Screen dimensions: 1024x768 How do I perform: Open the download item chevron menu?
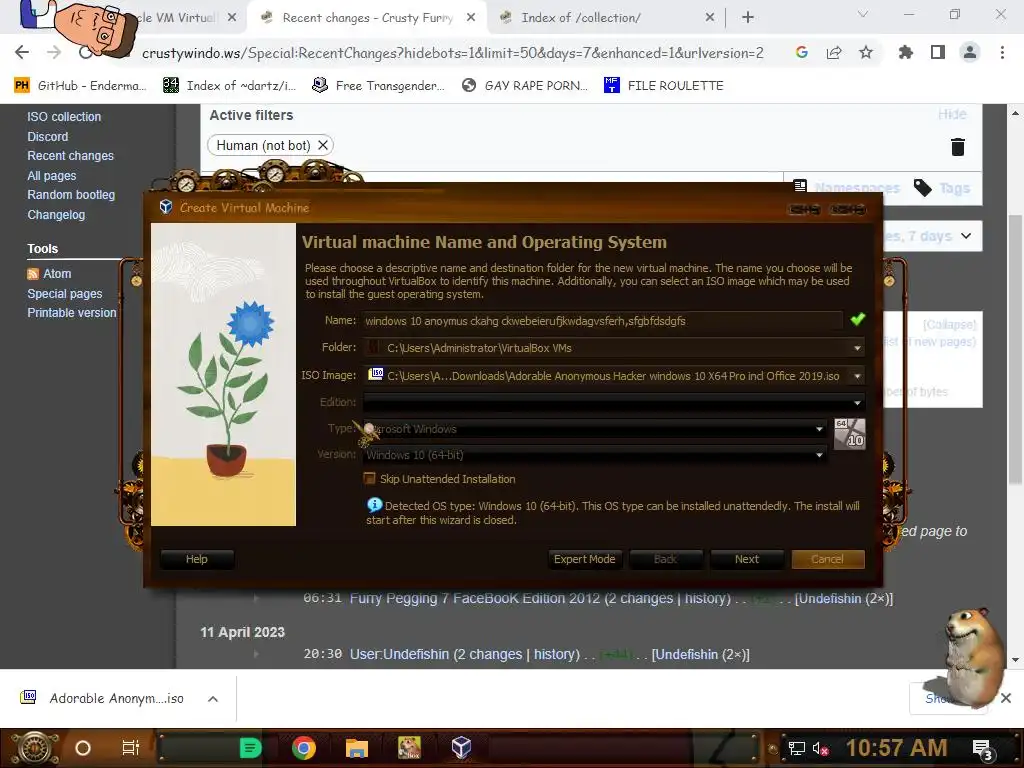pos(213,699)
